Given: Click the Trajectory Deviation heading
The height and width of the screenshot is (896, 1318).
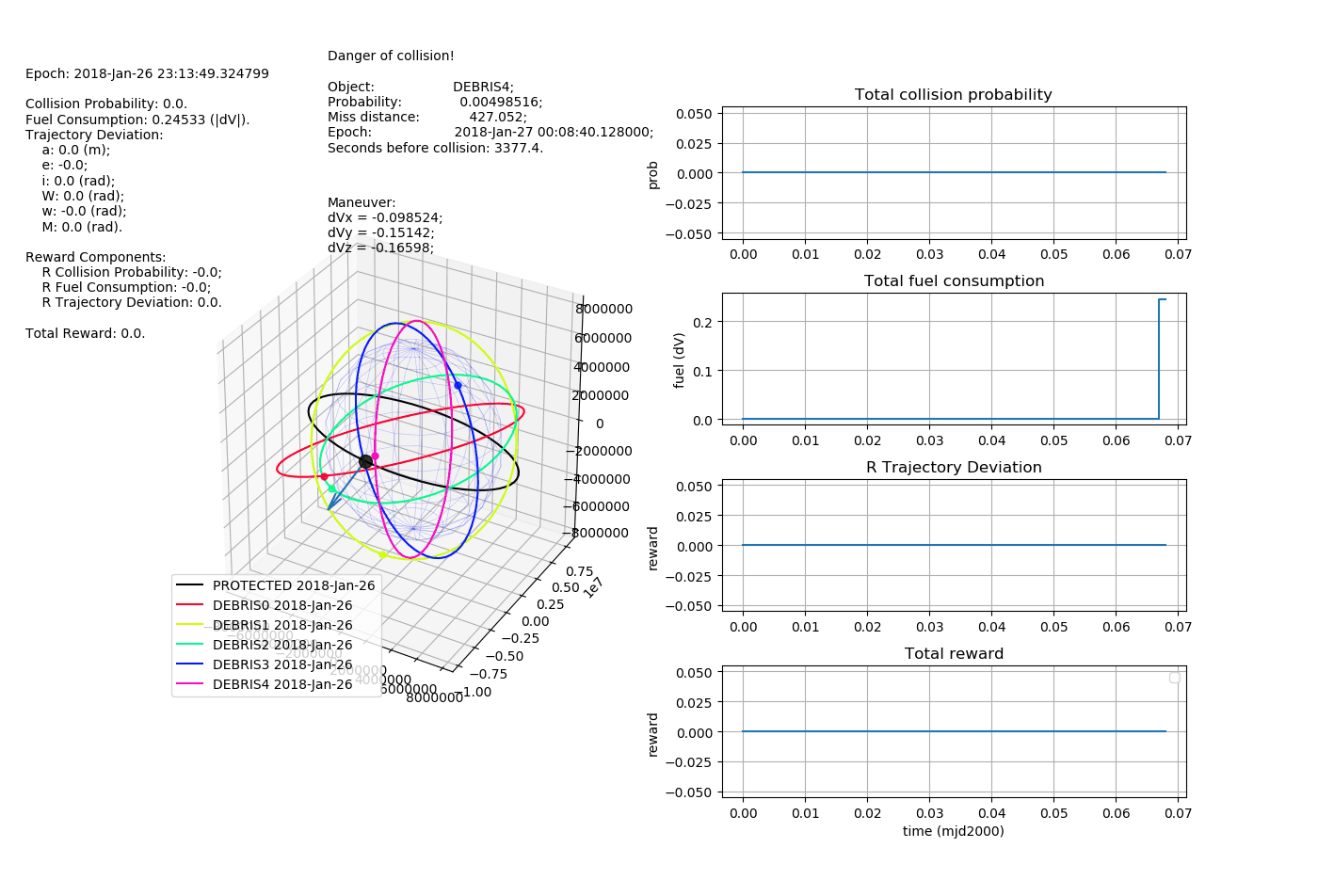Looking at the screenshot, I should pyautogui.click(x=94, y=135).
